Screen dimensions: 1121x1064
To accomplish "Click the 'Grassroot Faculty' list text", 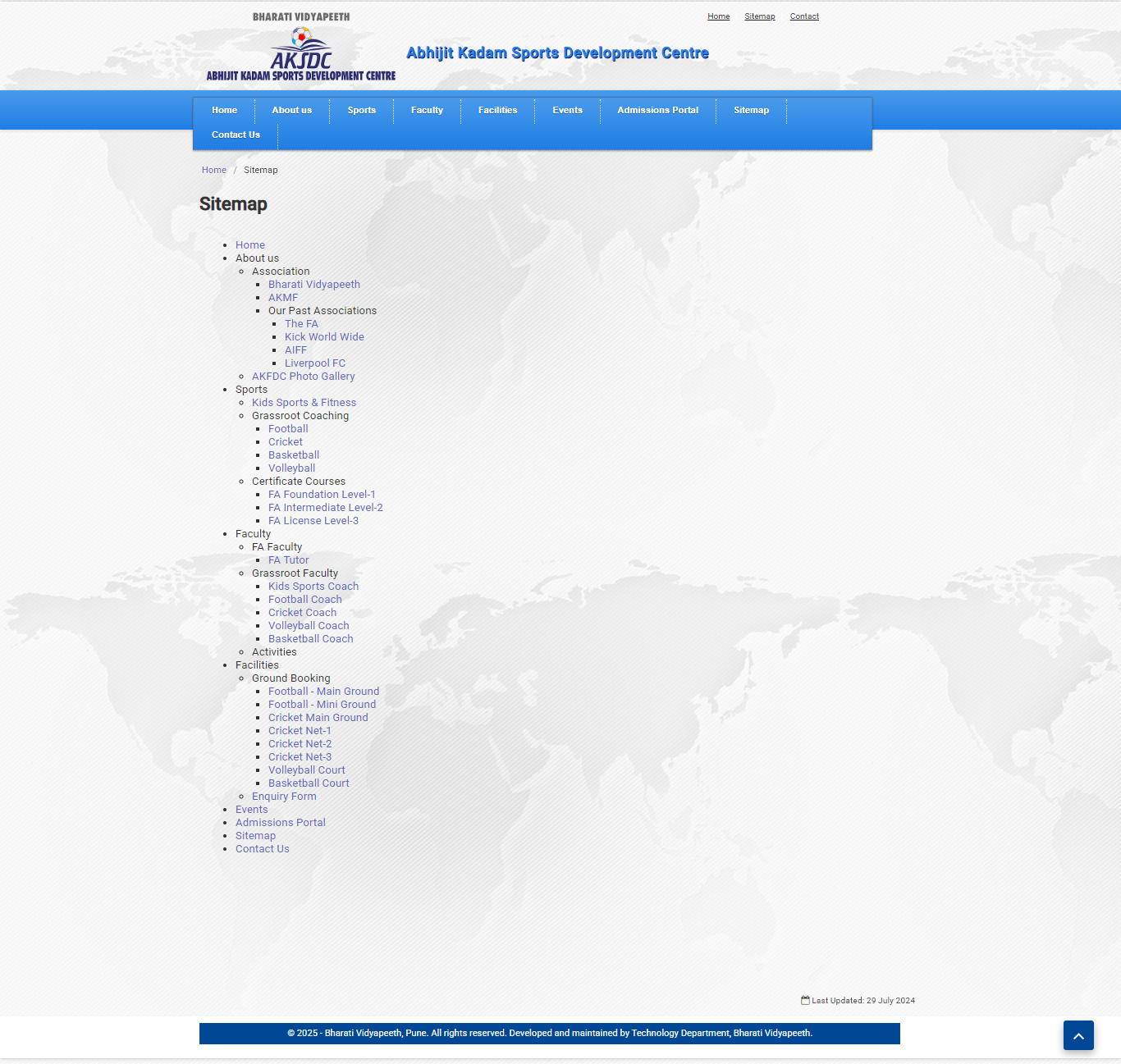I will click(x=295, y=573).
